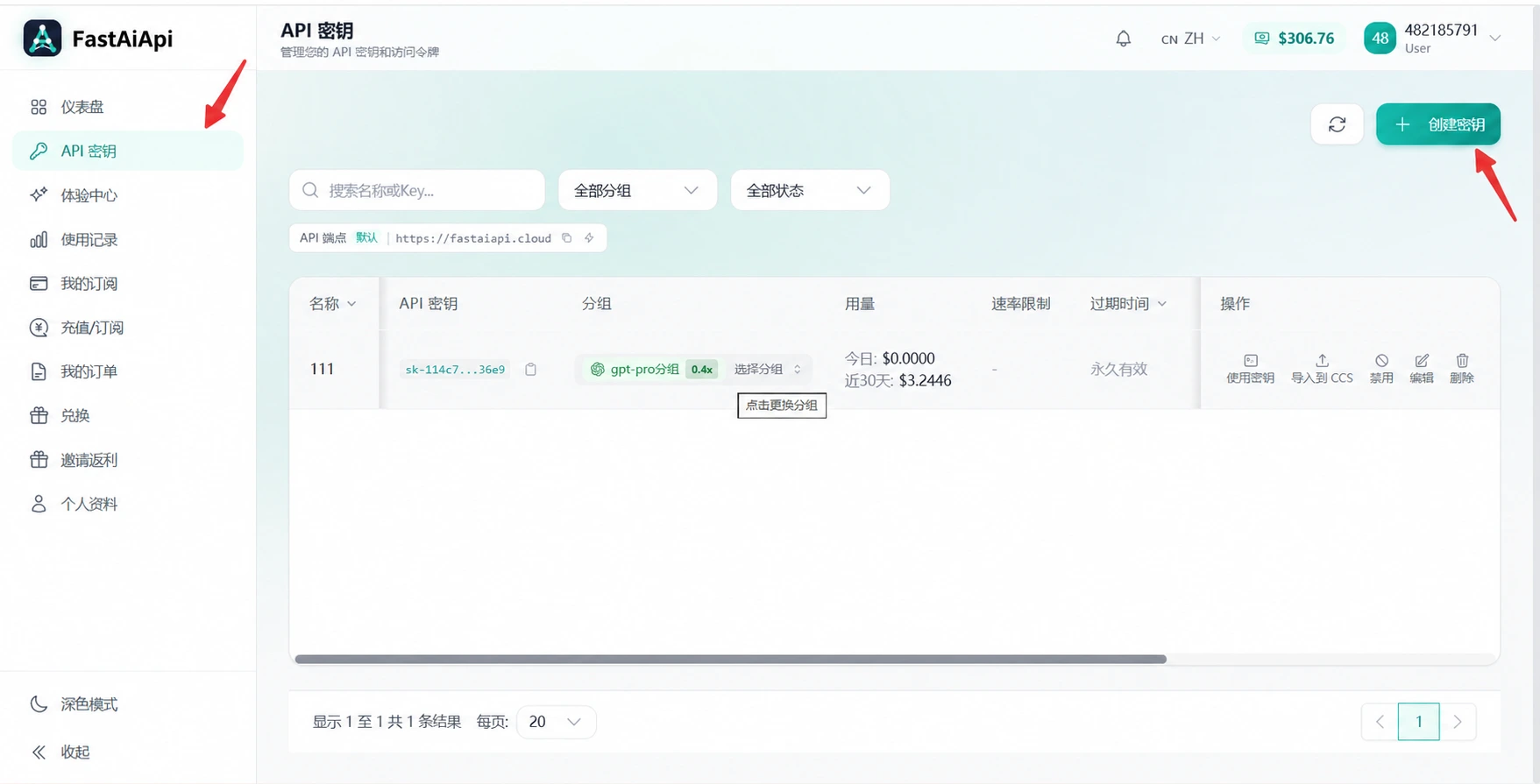The height and width of the screenshot is (784, 1540).
Task: Click page number 1 button
Action: (x=1418, y=722)
